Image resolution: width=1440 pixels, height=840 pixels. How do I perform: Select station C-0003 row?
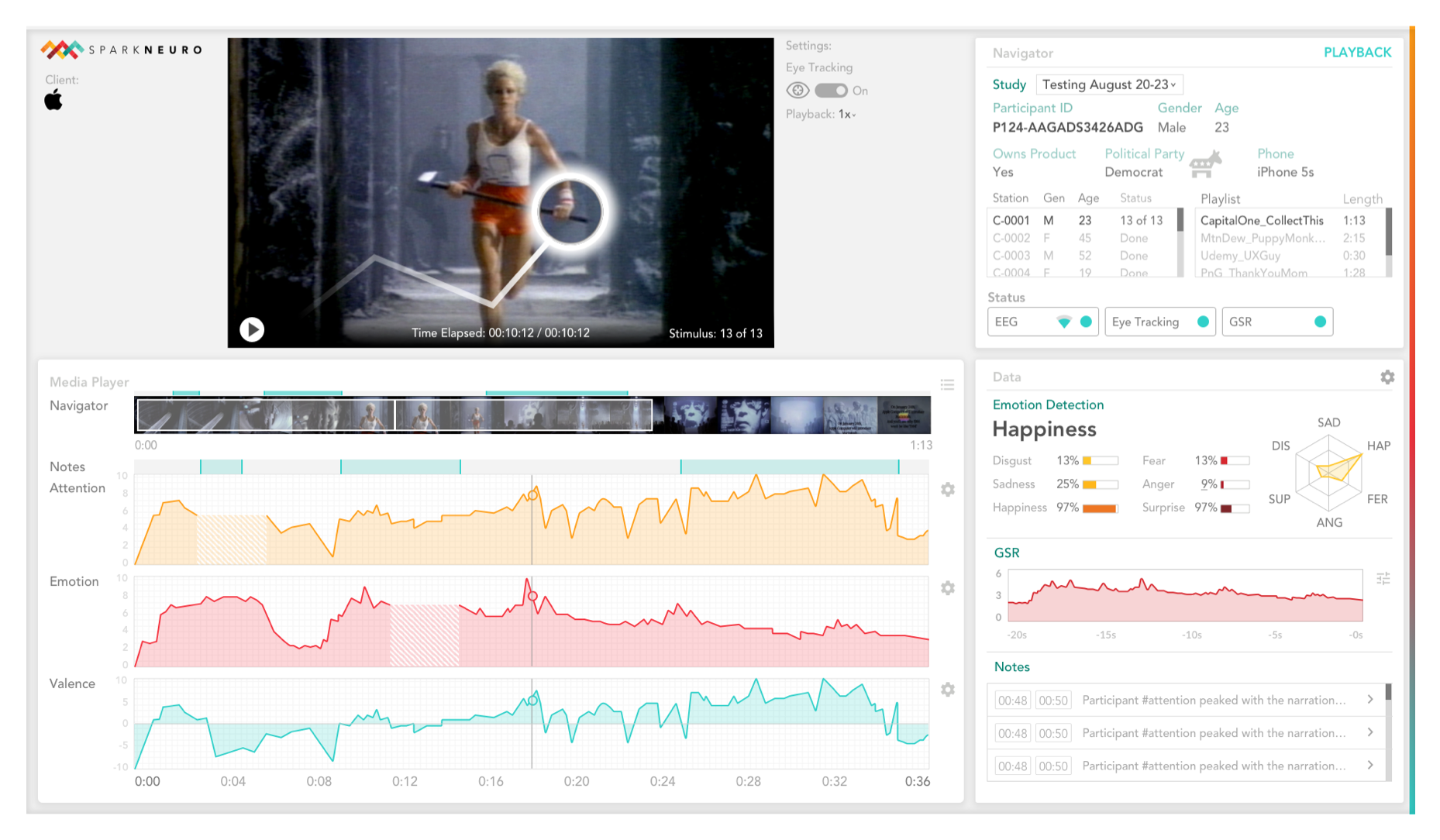[x=1081, y=256]
